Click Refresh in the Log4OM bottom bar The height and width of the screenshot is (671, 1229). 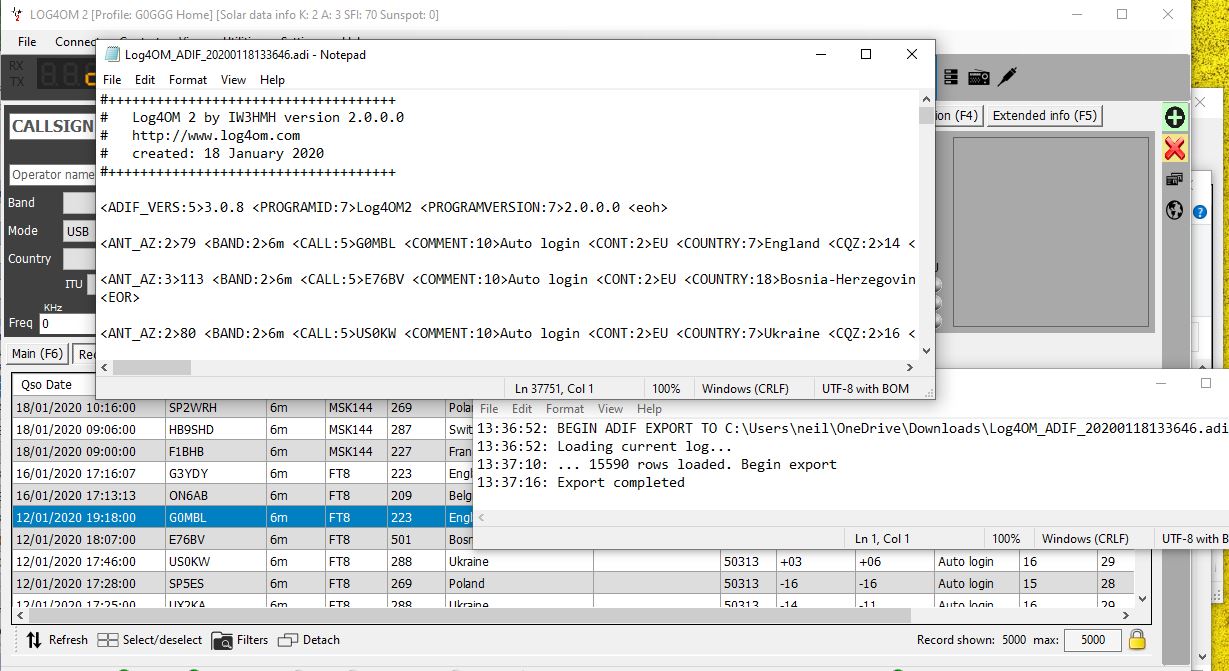(57, 640)
